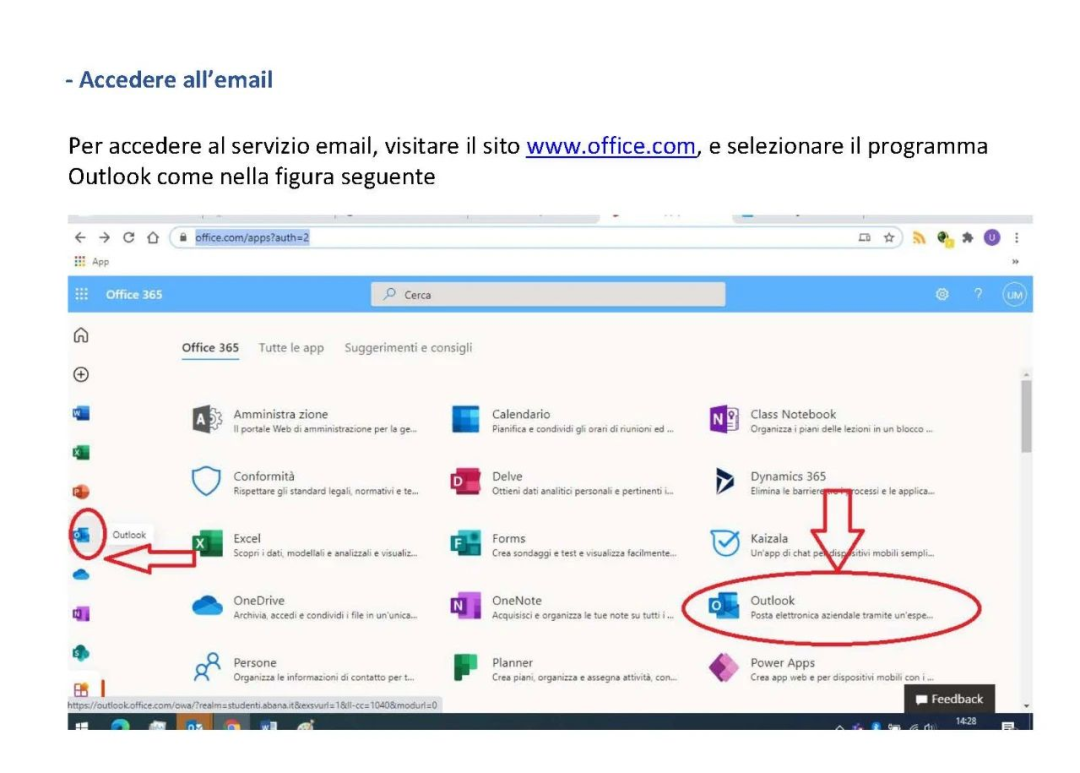1080x773 pixels.
Task: Click the Office 365 brand link in the header
Action: 134,294
